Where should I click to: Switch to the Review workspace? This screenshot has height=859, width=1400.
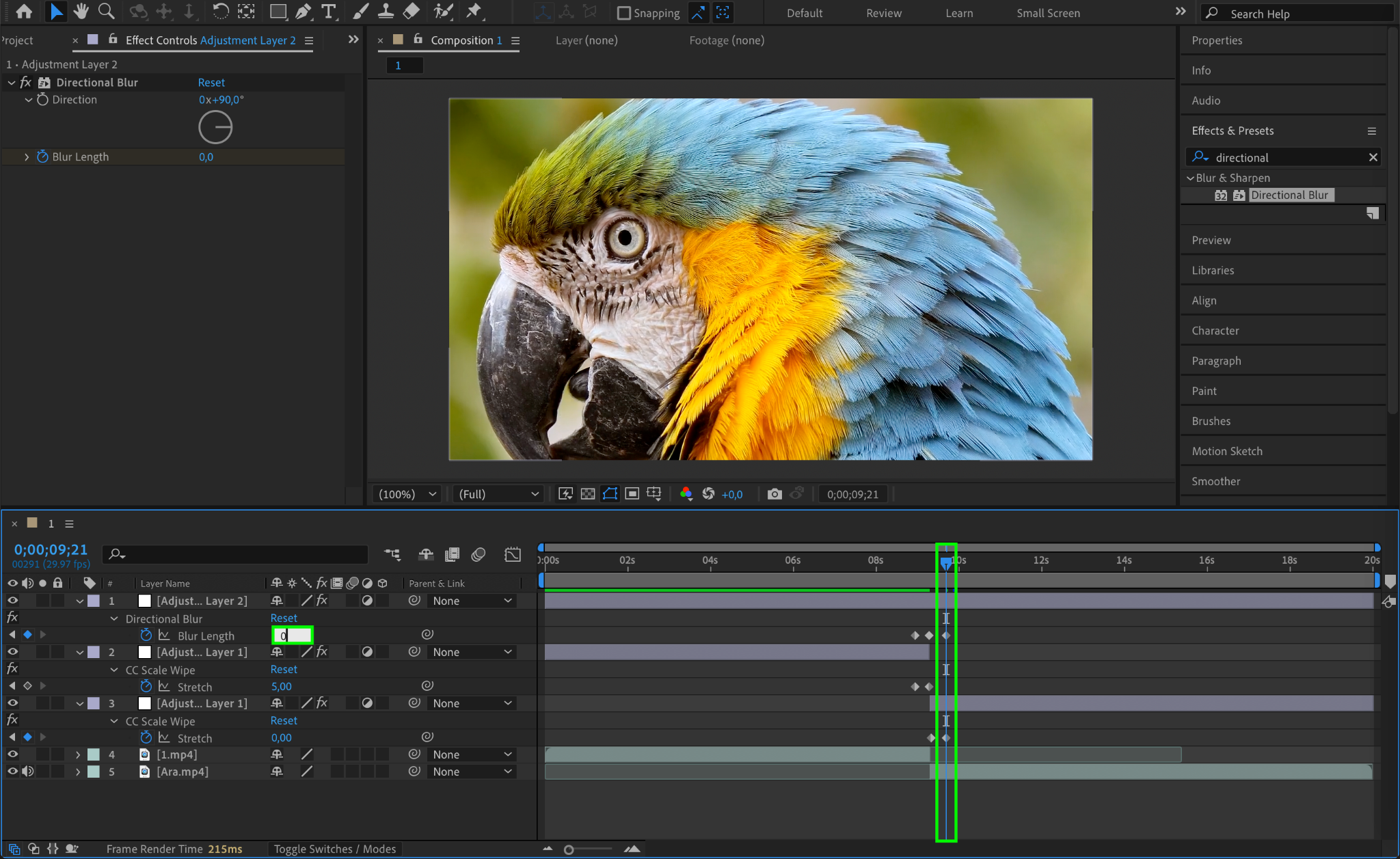[x=883, y=13]
